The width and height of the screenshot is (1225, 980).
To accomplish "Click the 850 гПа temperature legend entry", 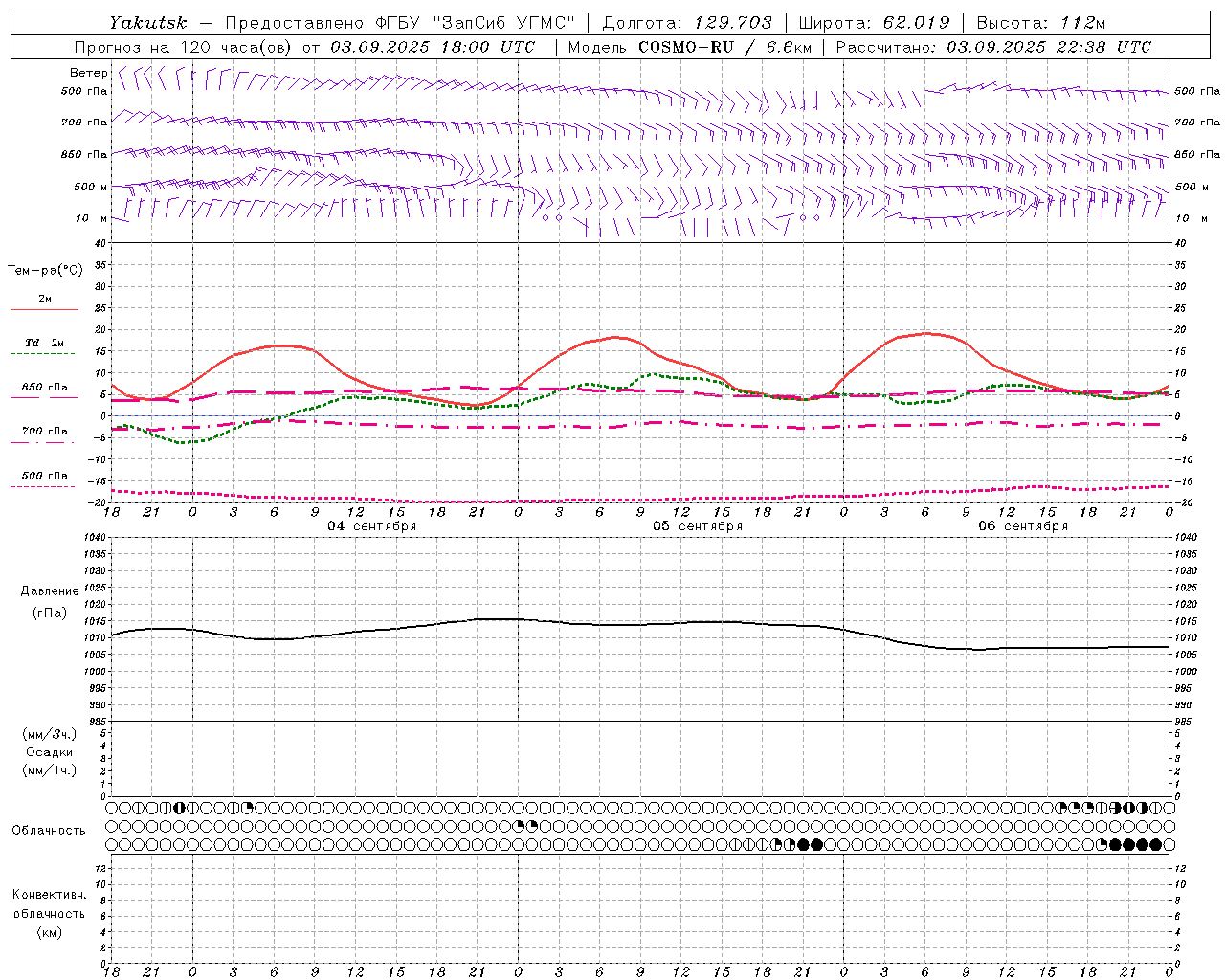I will coord(45,388).
